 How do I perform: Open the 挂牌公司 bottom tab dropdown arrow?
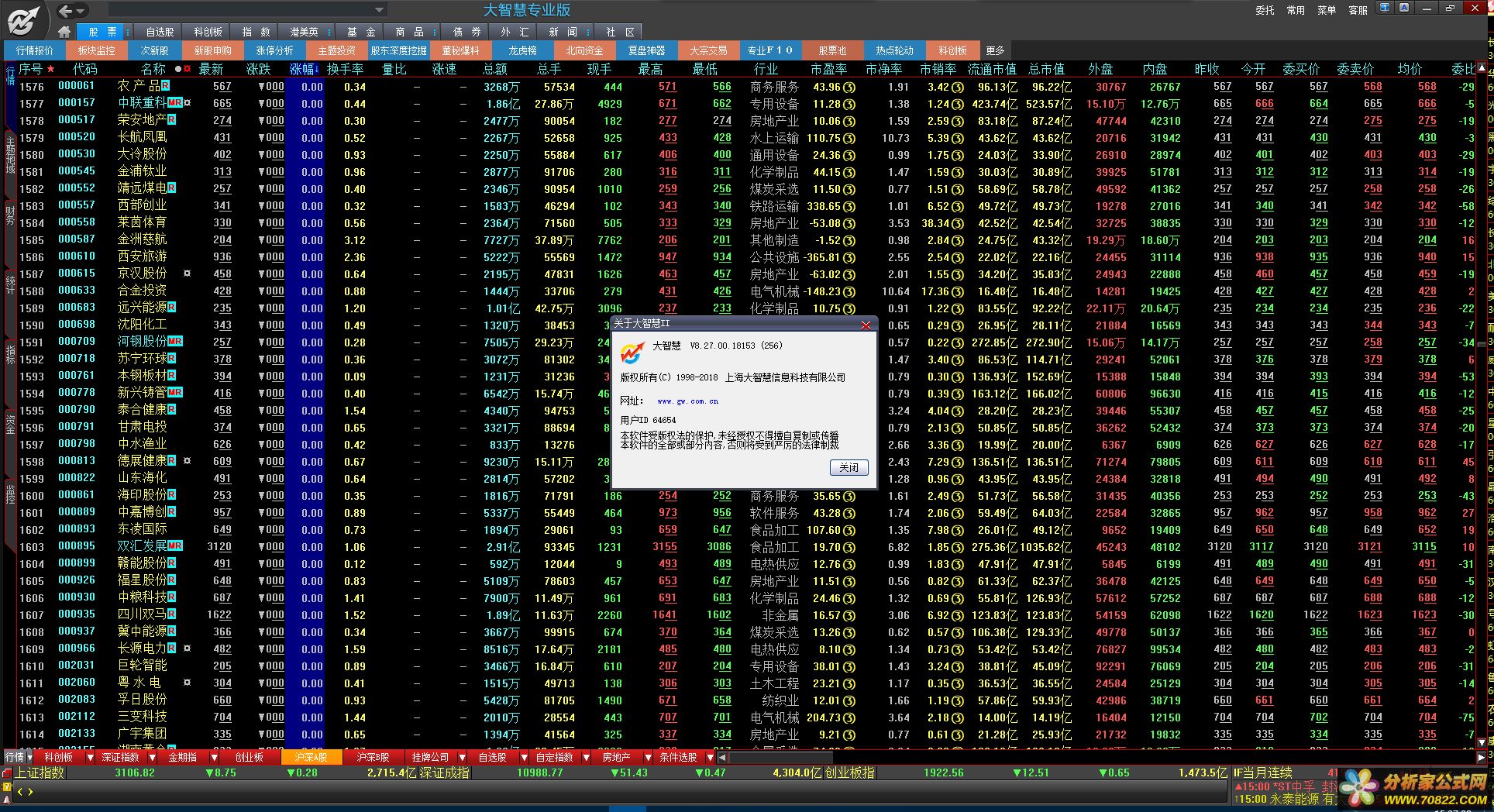462,757
